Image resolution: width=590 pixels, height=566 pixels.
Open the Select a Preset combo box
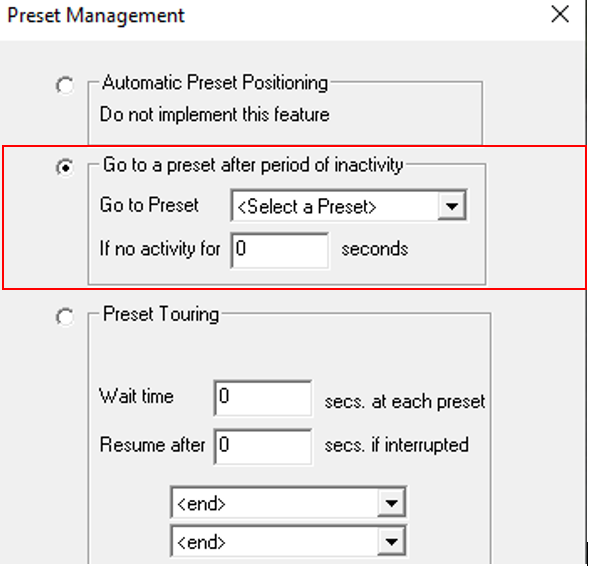(x=349, y=206)
